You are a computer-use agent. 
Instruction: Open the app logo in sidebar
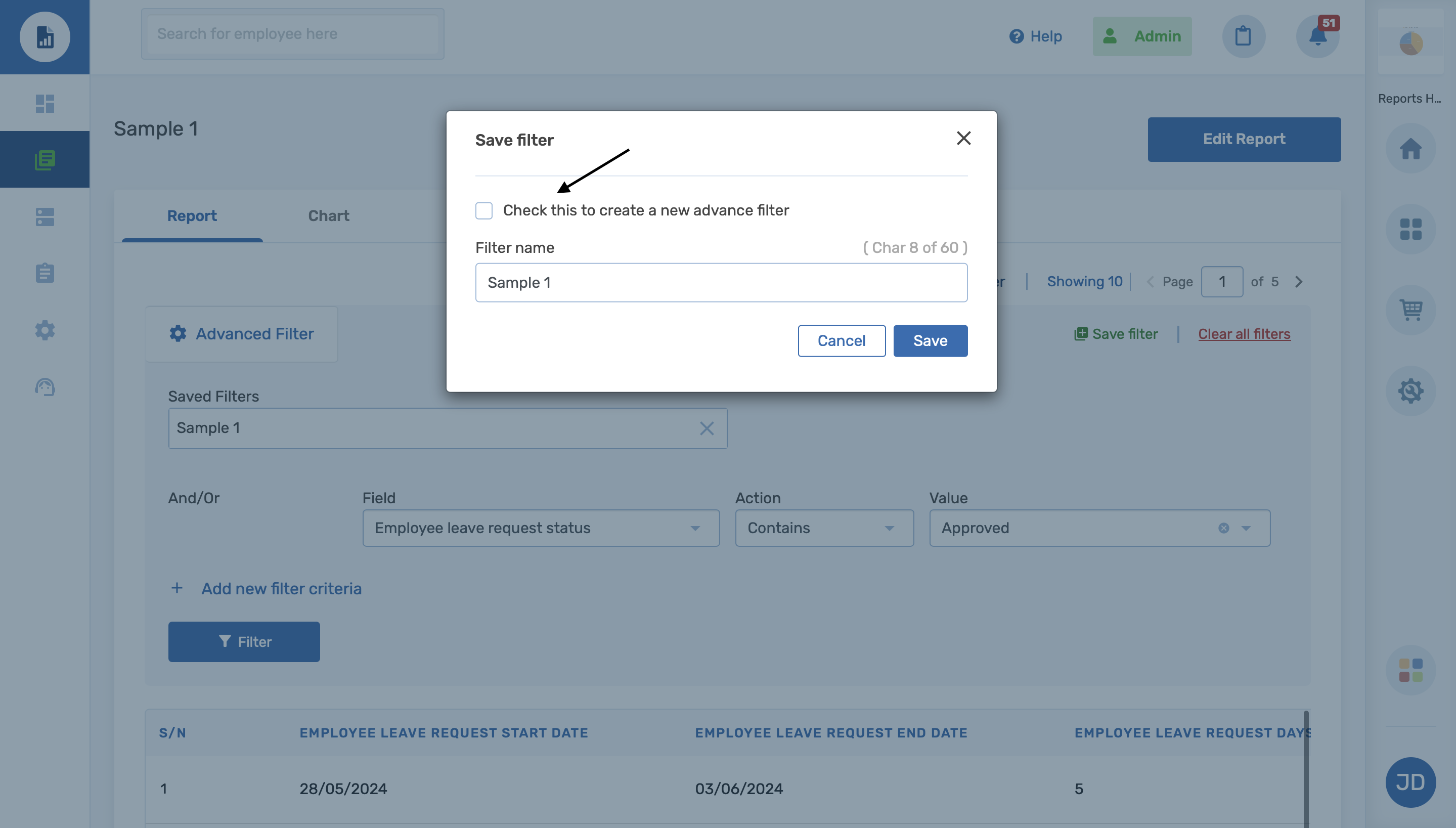45,37
